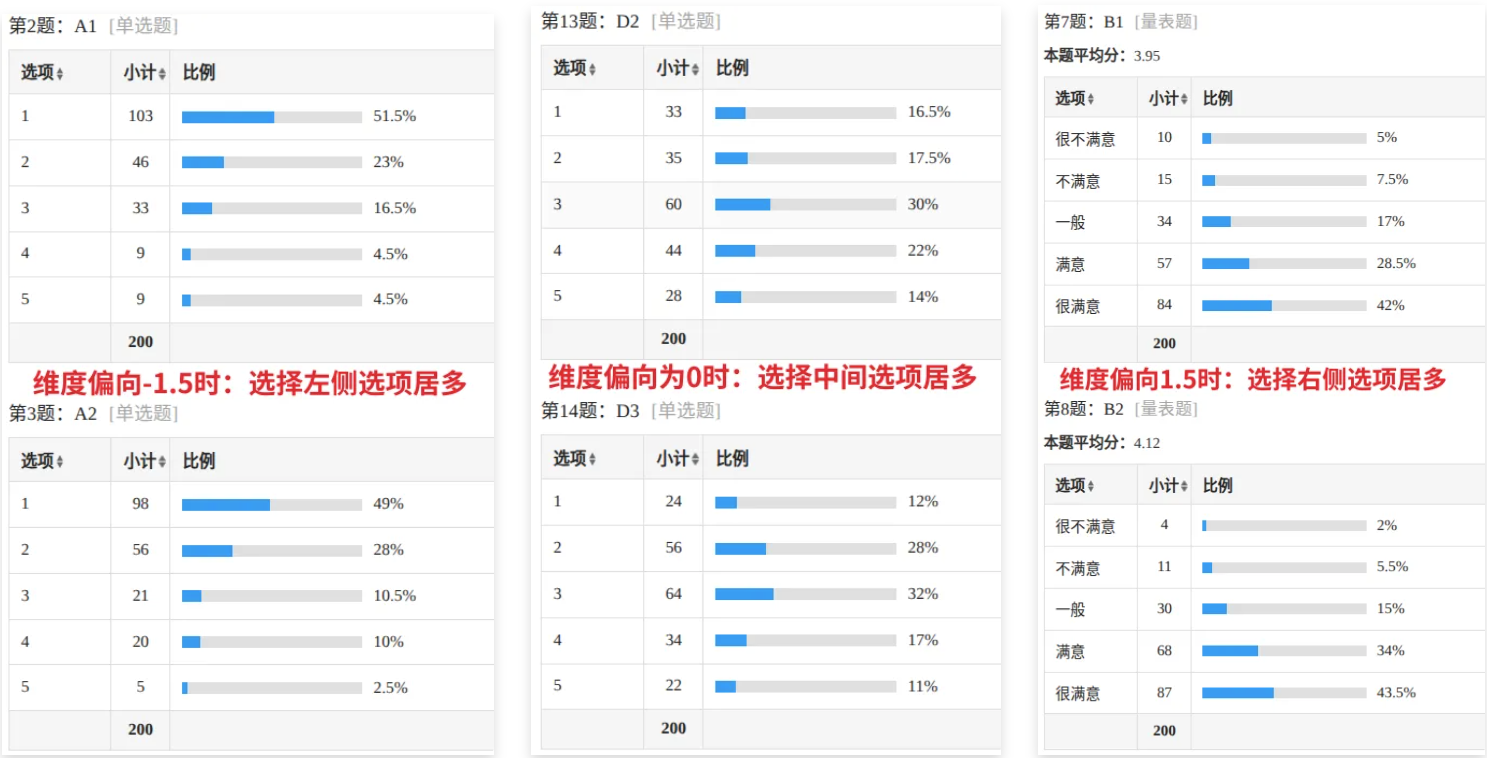Click the total 200 cell in D3 table
This screenshot has height=758, width=1487.
[673, 728]
